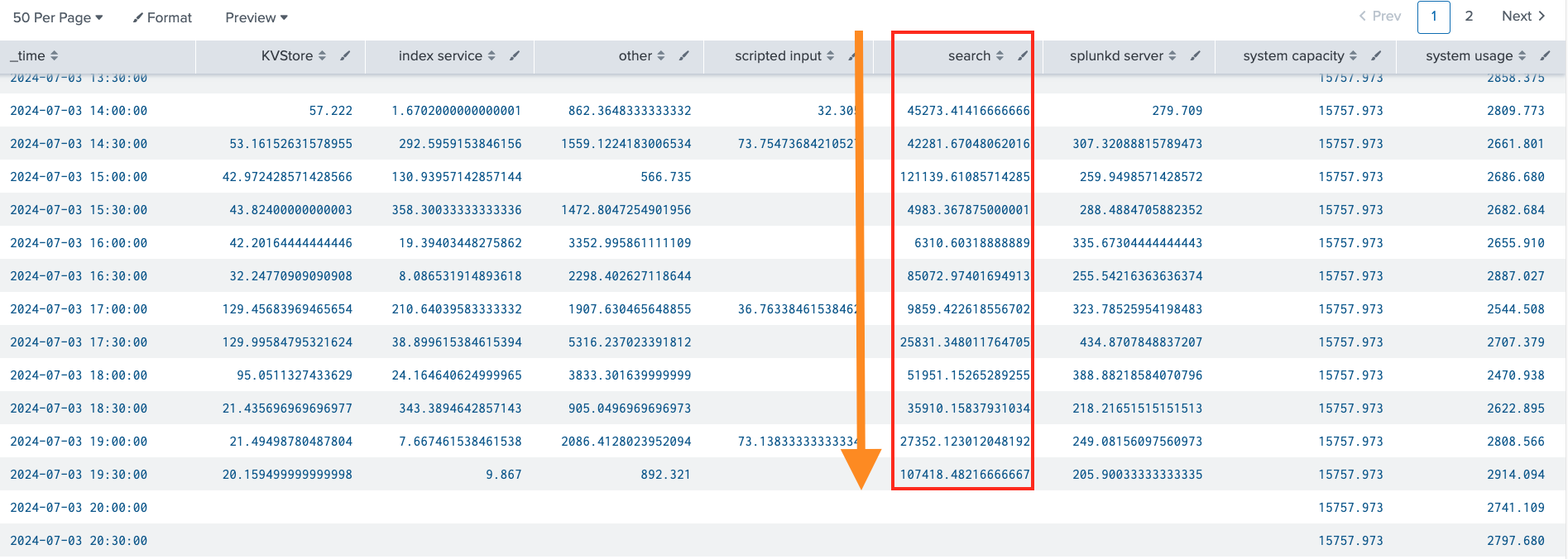The width and height of the screenshot is (1568, 559).
Task: Click KVStore value 57.222
Action: [331, 111]
